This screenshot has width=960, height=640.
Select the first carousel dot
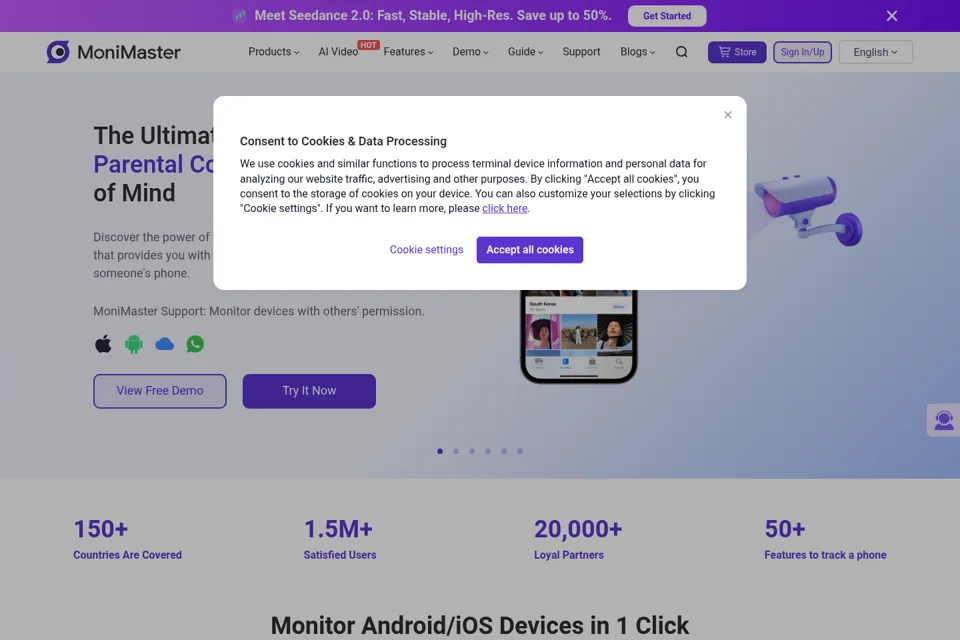pyautogui.click(x=440, y=451)
